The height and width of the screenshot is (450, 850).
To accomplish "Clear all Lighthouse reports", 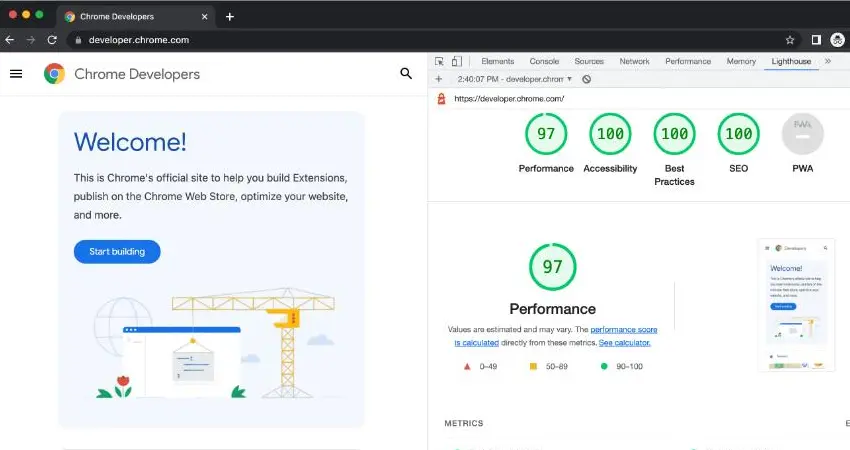I will 587,79.
